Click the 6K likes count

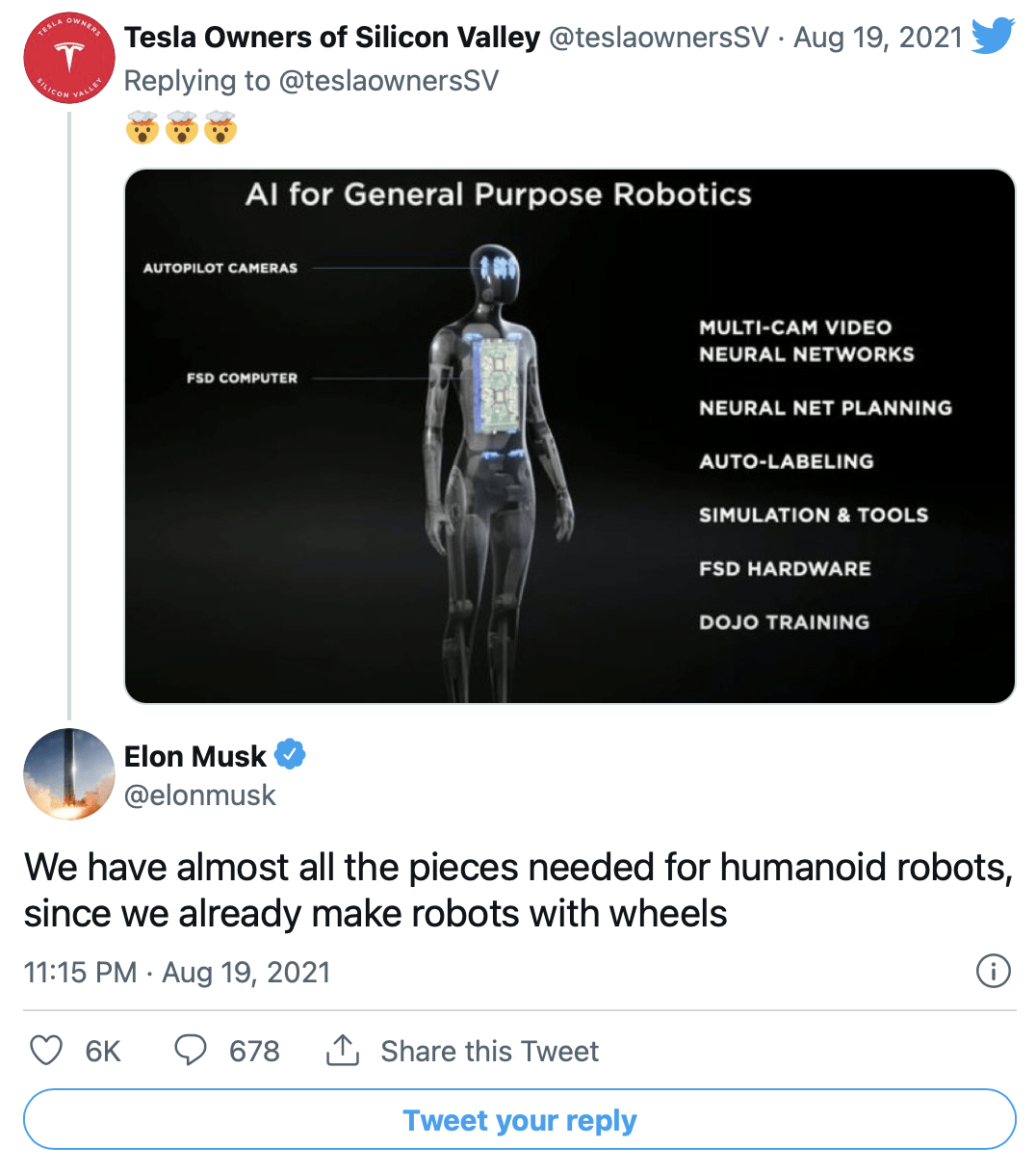tap(101, 1051)
